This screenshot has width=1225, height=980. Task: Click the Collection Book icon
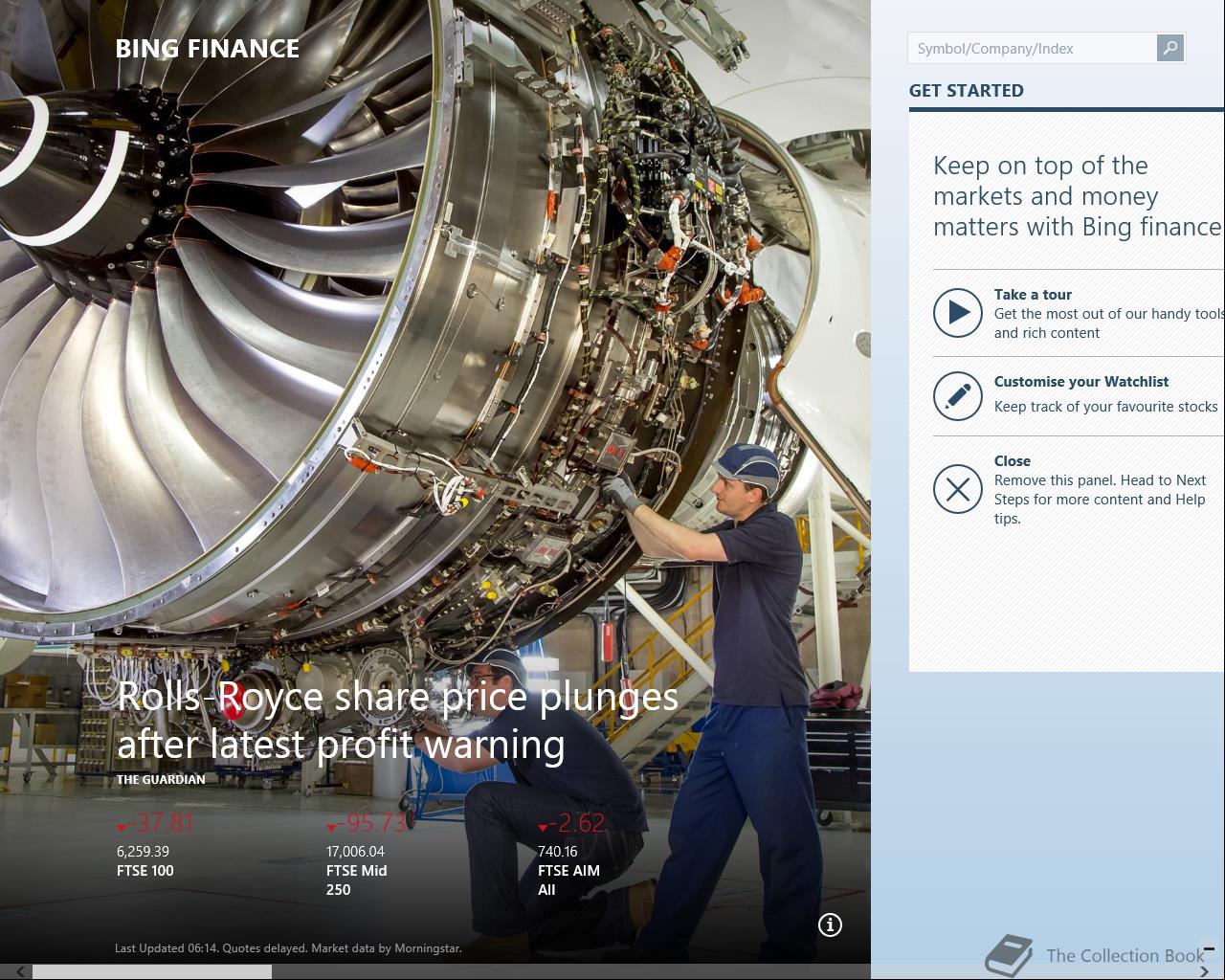(x=1009, y=955)
